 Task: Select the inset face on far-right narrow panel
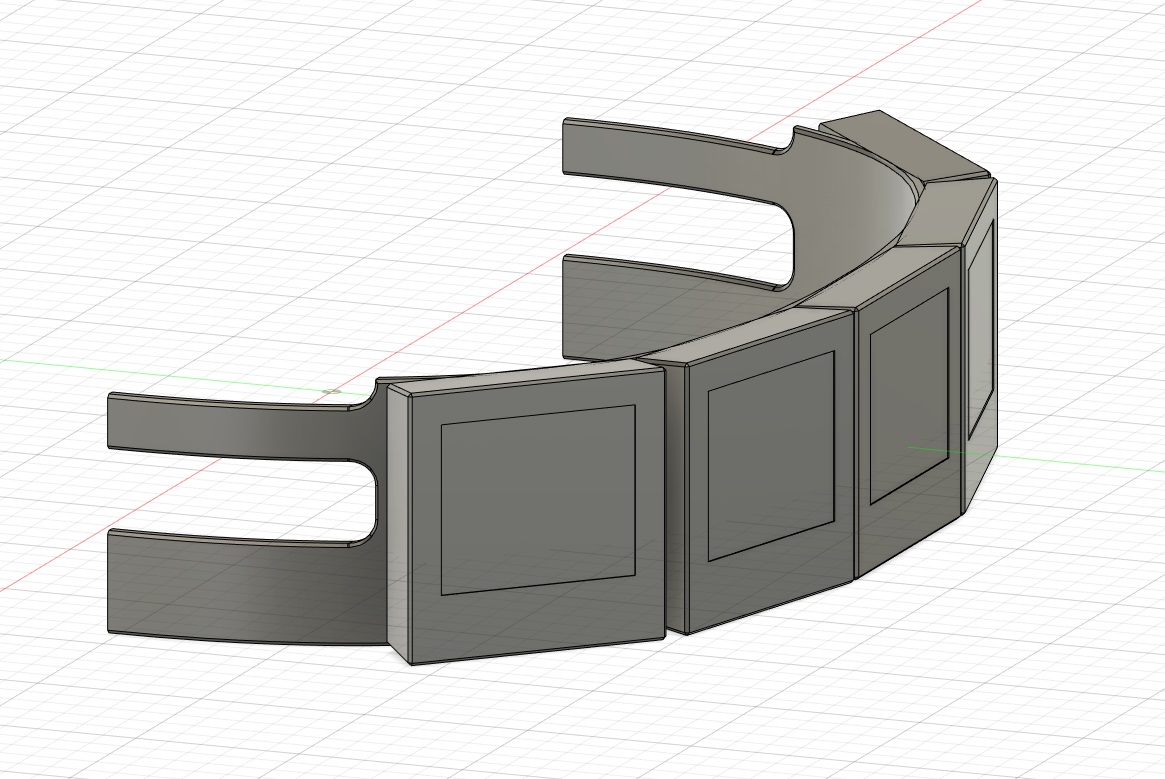[x=981, y=327]
